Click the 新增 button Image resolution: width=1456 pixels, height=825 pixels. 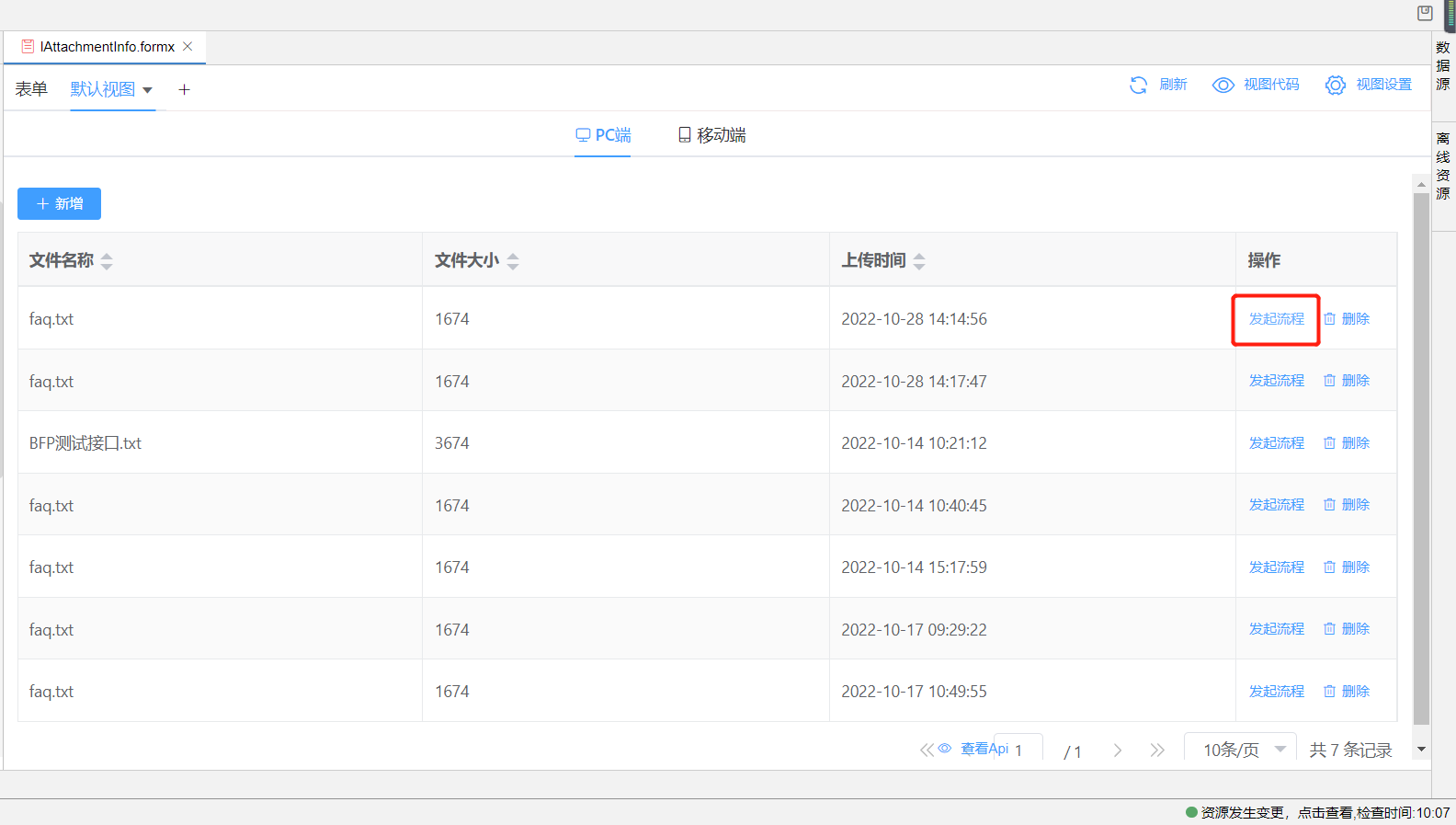click(x=59, y=203)
